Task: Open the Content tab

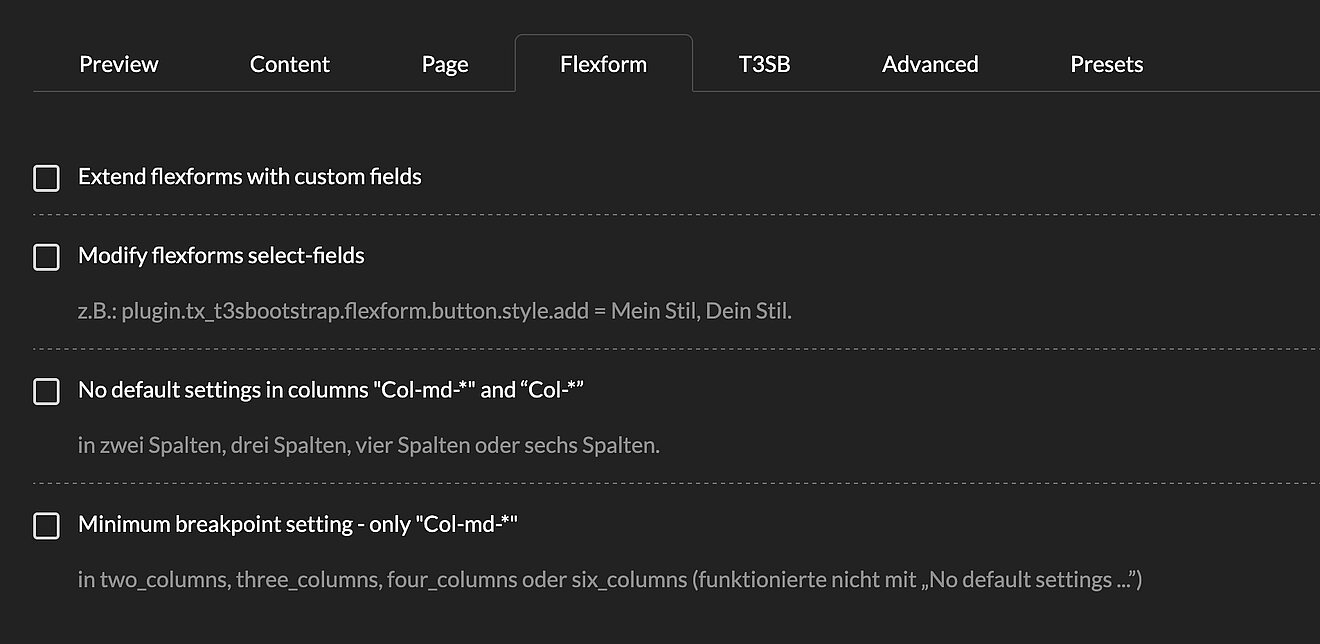Action: (x=290, y=64)
